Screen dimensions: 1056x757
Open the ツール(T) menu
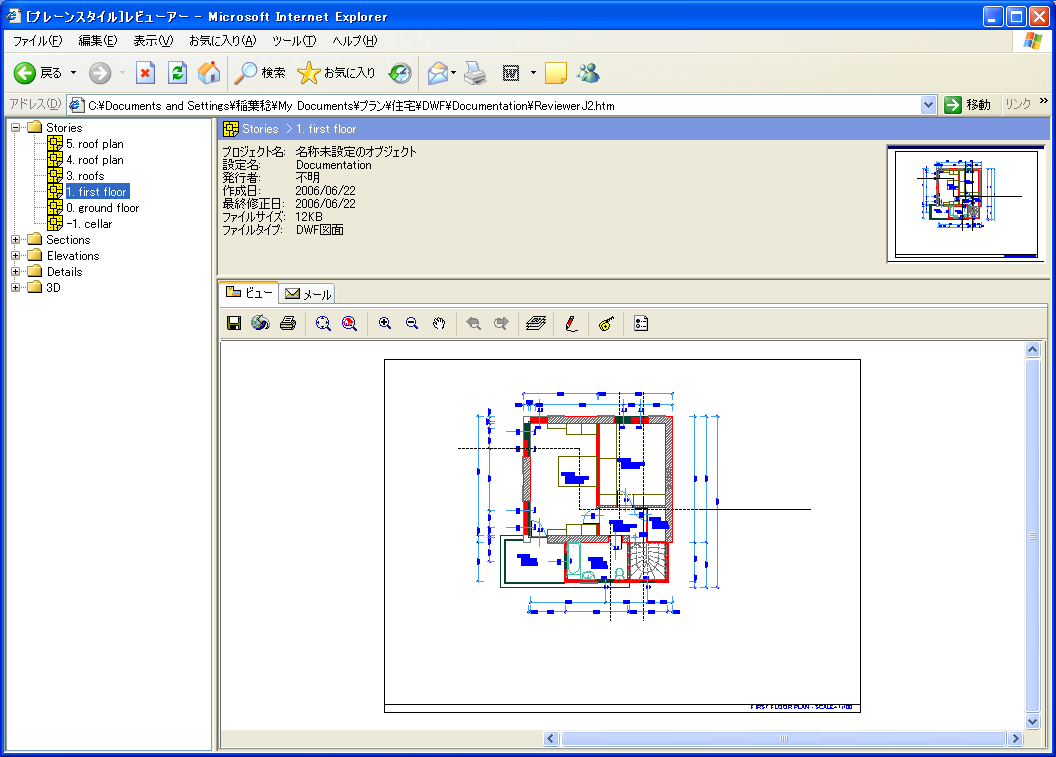pos(294,41)
